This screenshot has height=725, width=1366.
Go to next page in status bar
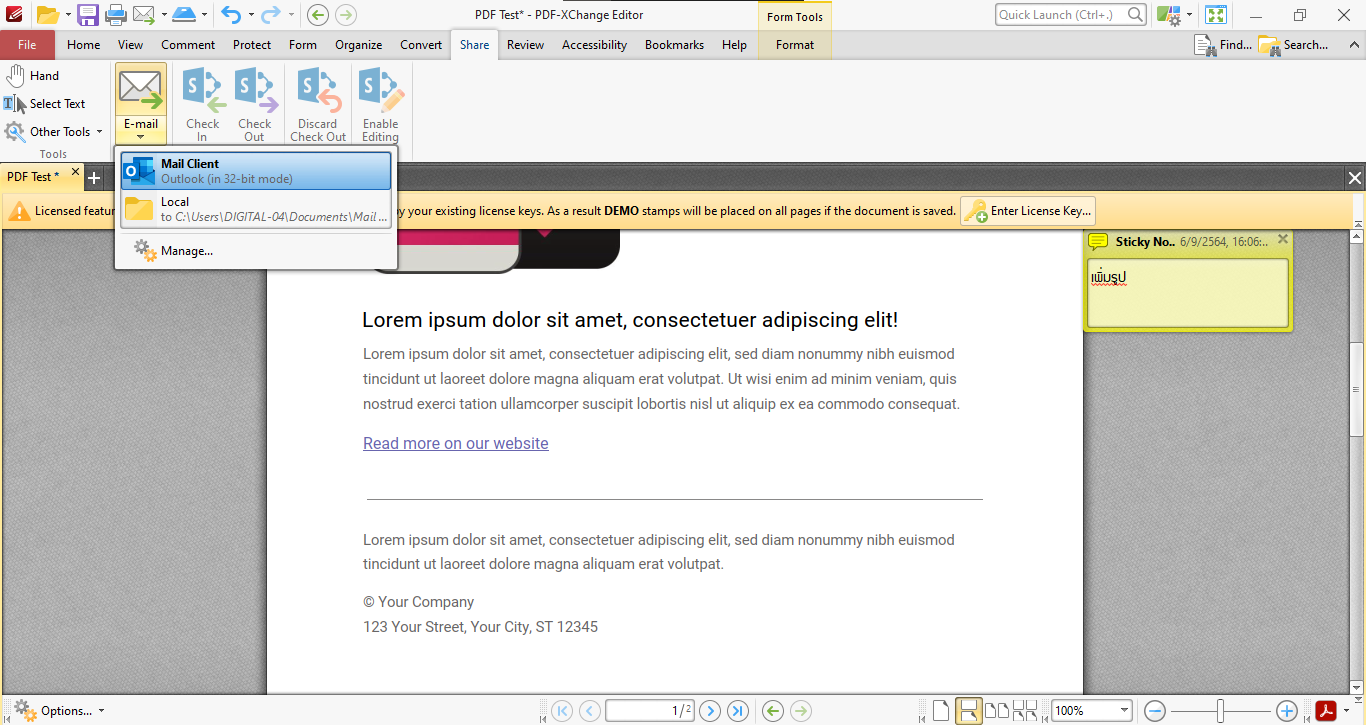click(x=710, y=711)
